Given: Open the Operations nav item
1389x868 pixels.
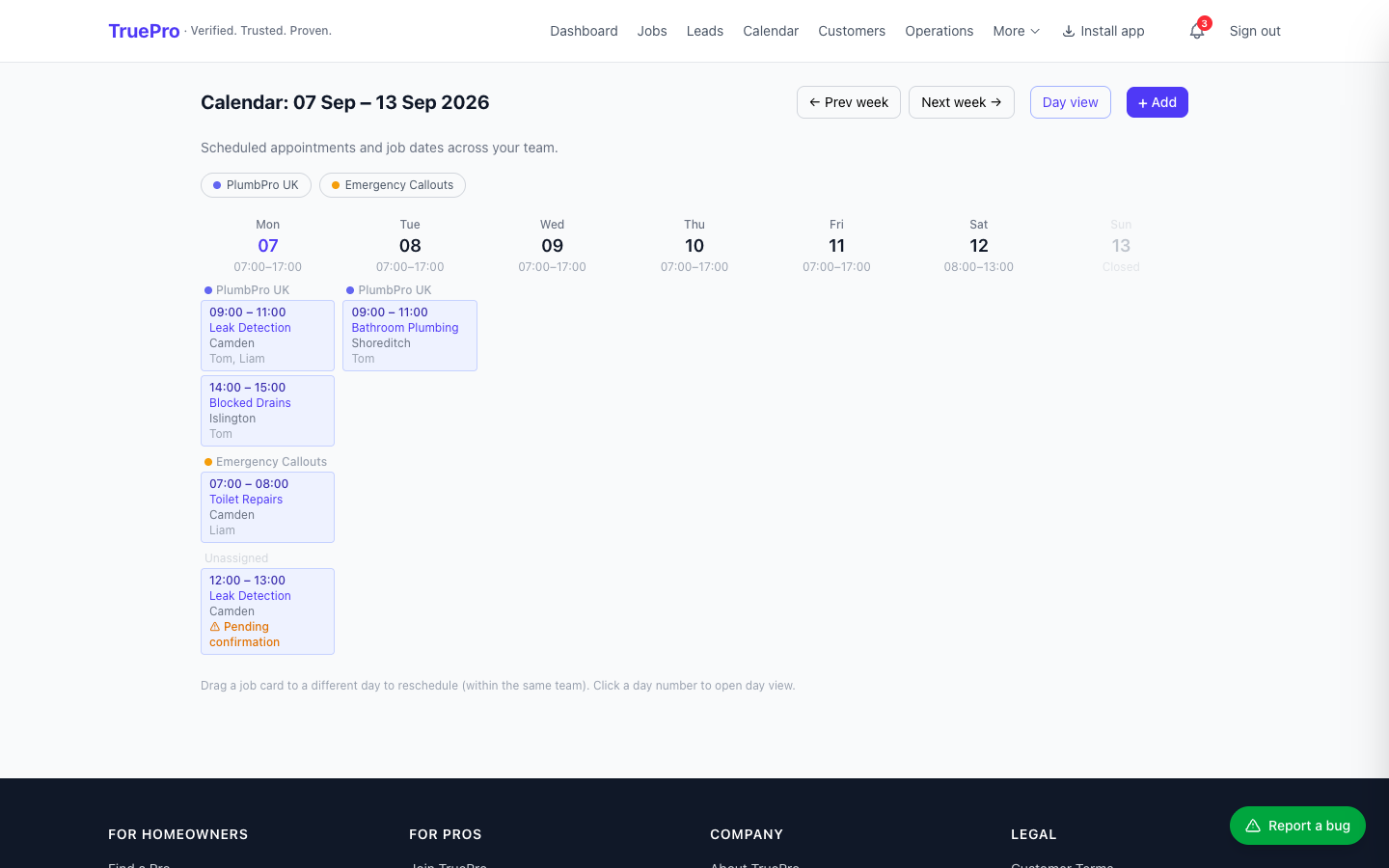Looking at the screenshot, I should click(x=939, y=31).
